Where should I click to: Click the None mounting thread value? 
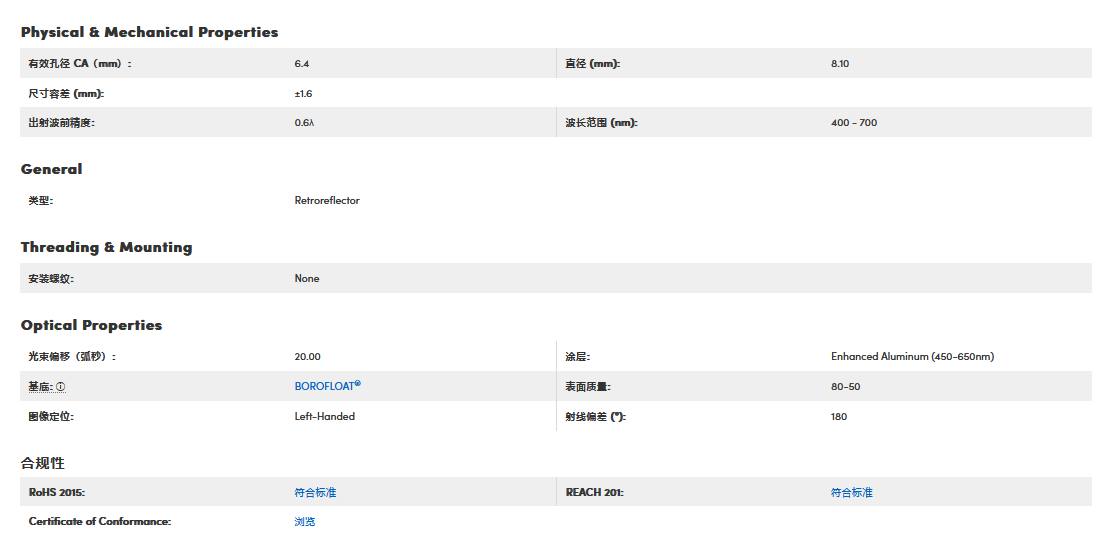coord(307,279)
